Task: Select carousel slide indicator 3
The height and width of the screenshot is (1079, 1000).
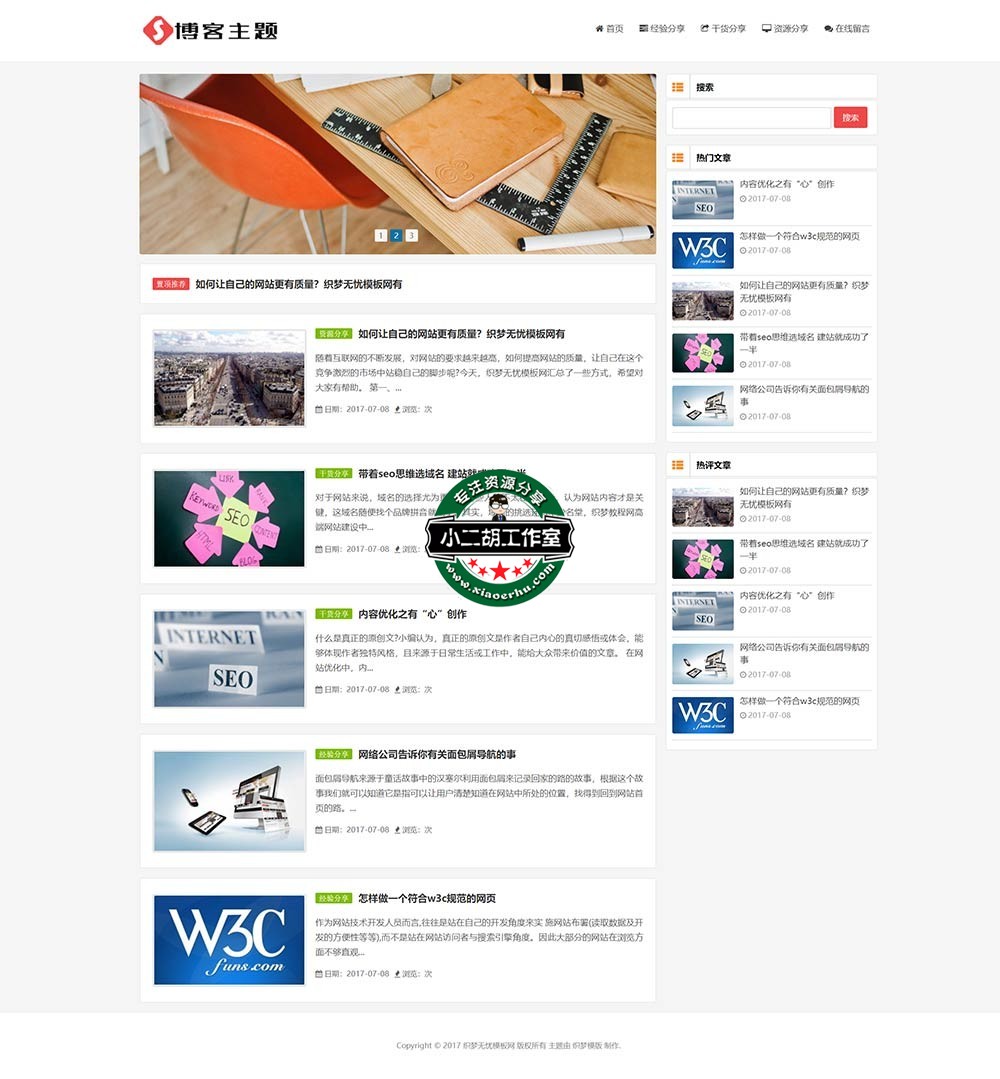Action: coord(411,236)
